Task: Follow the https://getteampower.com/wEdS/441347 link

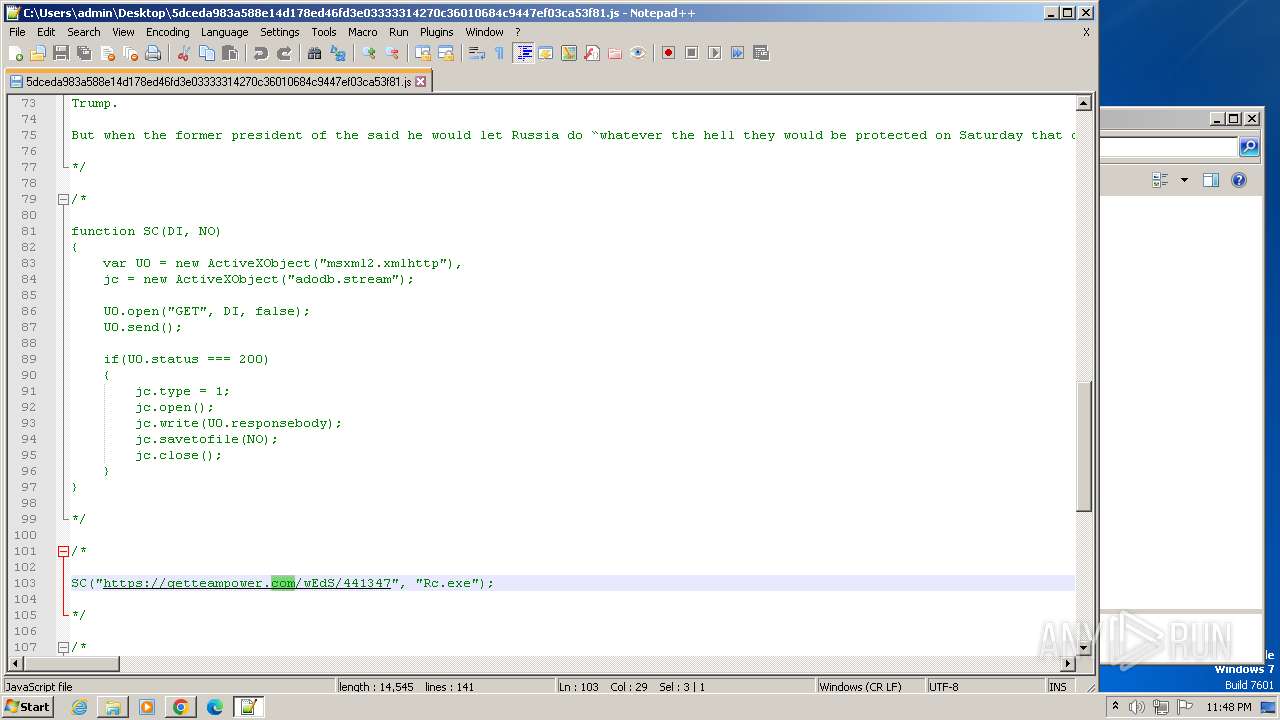Action: point(247,583)
